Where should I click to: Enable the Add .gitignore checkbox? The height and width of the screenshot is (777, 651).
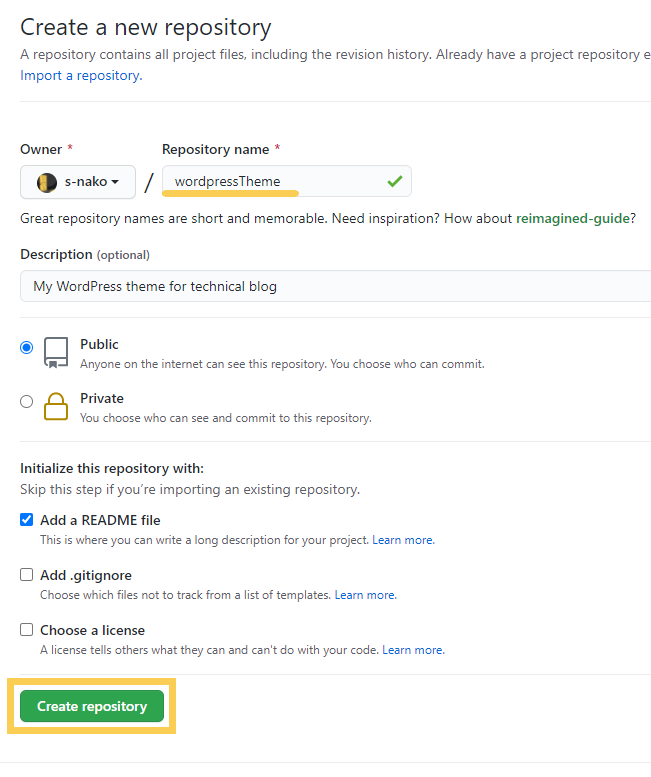pos(27,574)
